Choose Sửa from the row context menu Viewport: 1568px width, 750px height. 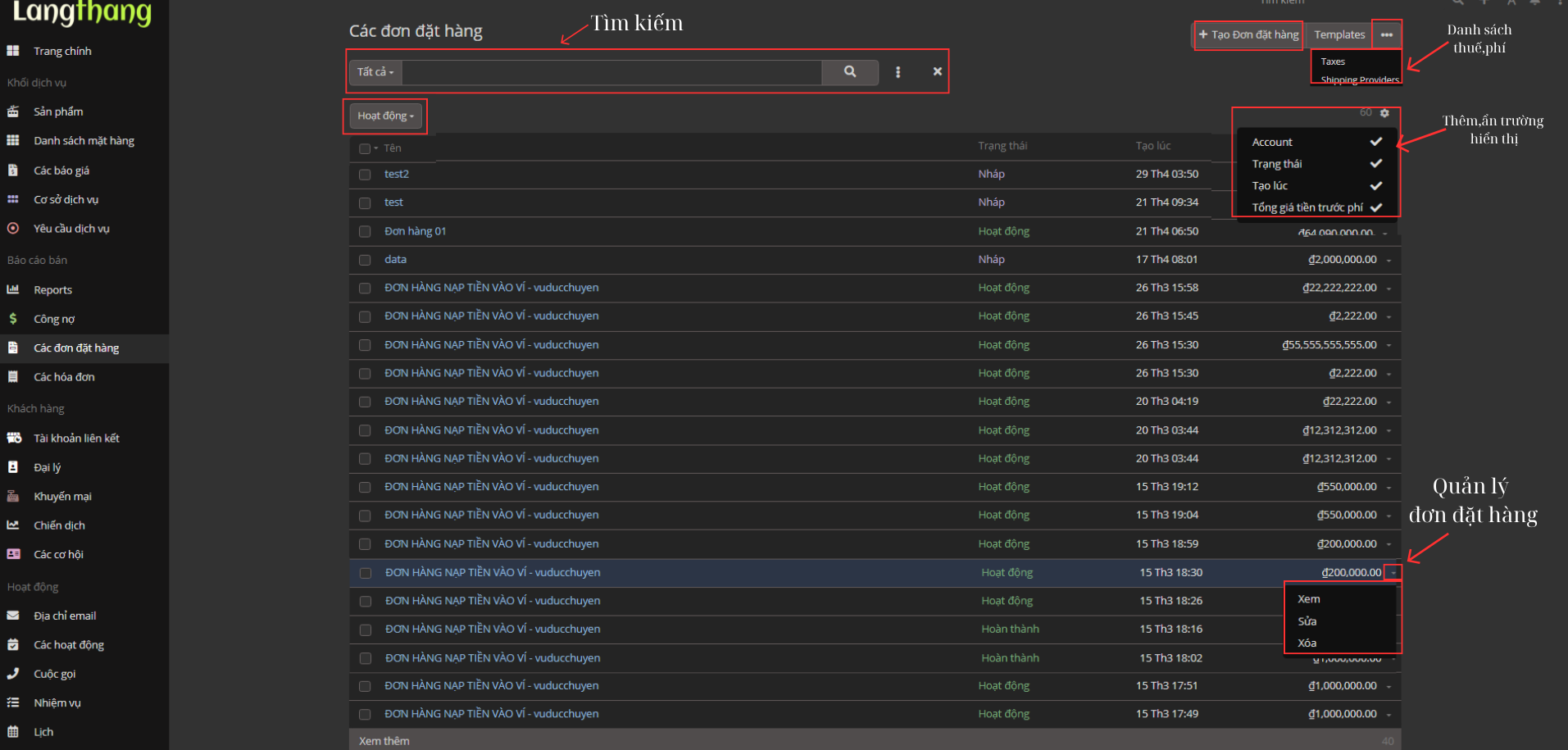pyautogui.click(x=1307, y=621)
